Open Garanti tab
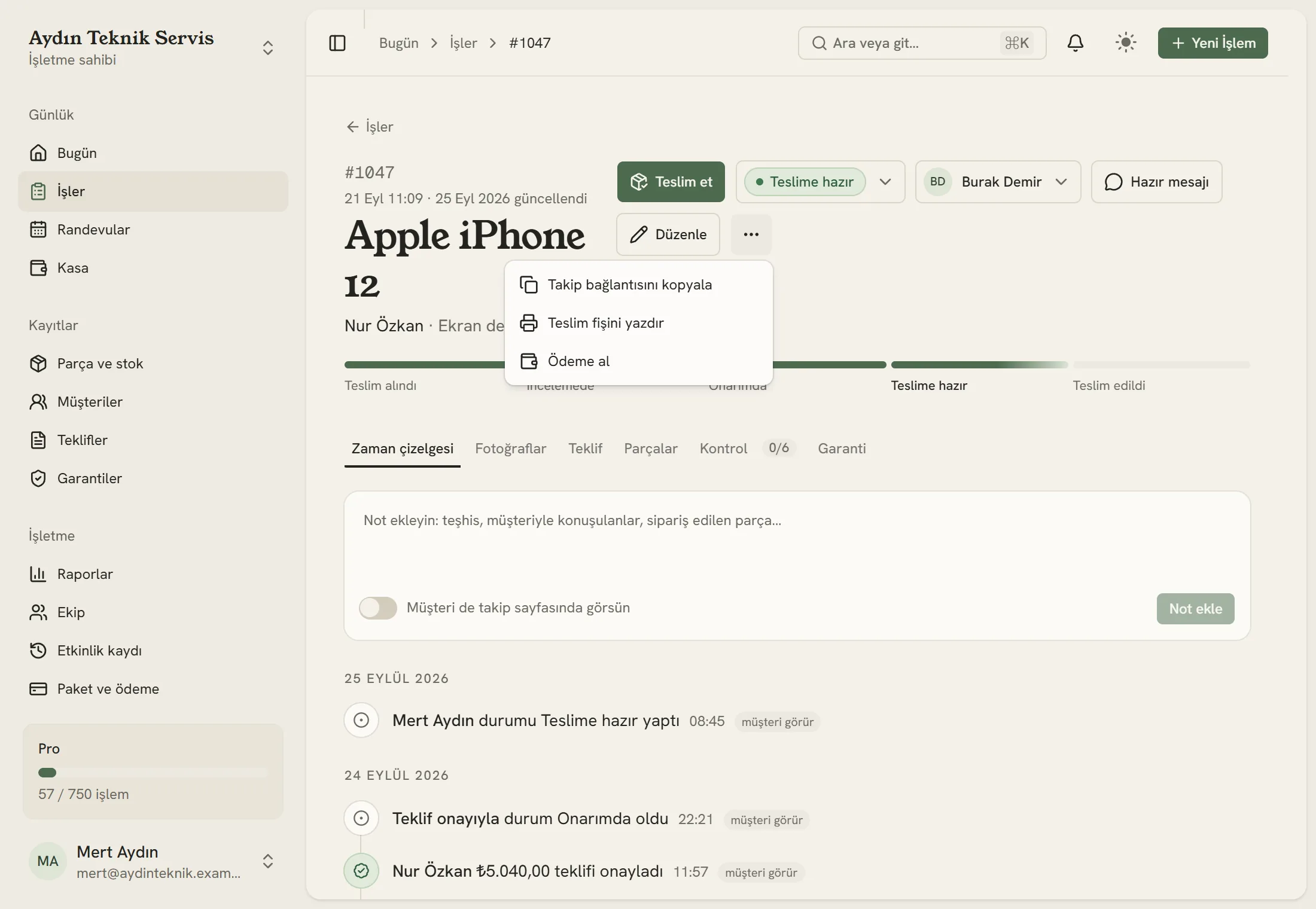1316x909 pixels. 842,449
